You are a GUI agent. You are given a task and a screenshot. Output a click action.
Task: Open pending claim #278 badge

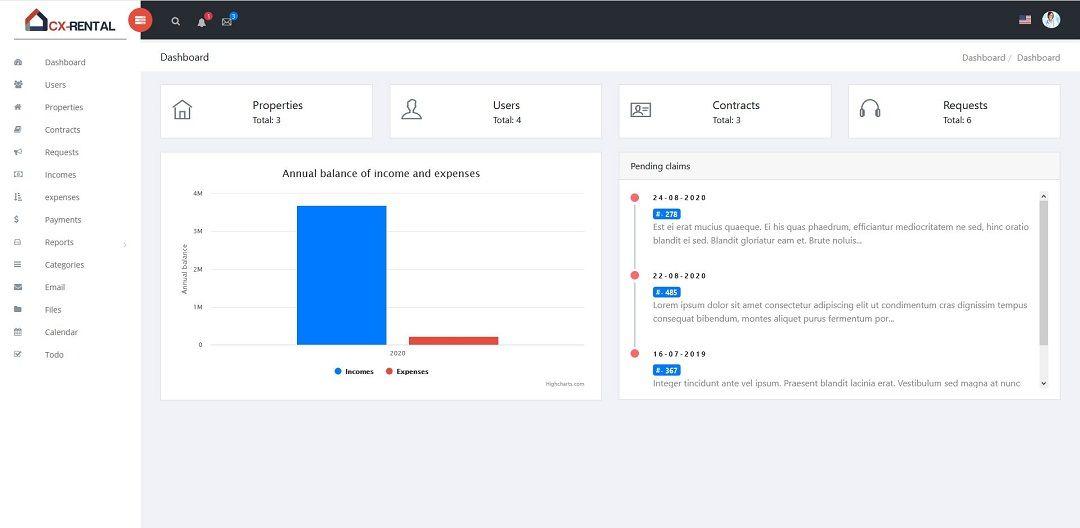pos(666,214)
